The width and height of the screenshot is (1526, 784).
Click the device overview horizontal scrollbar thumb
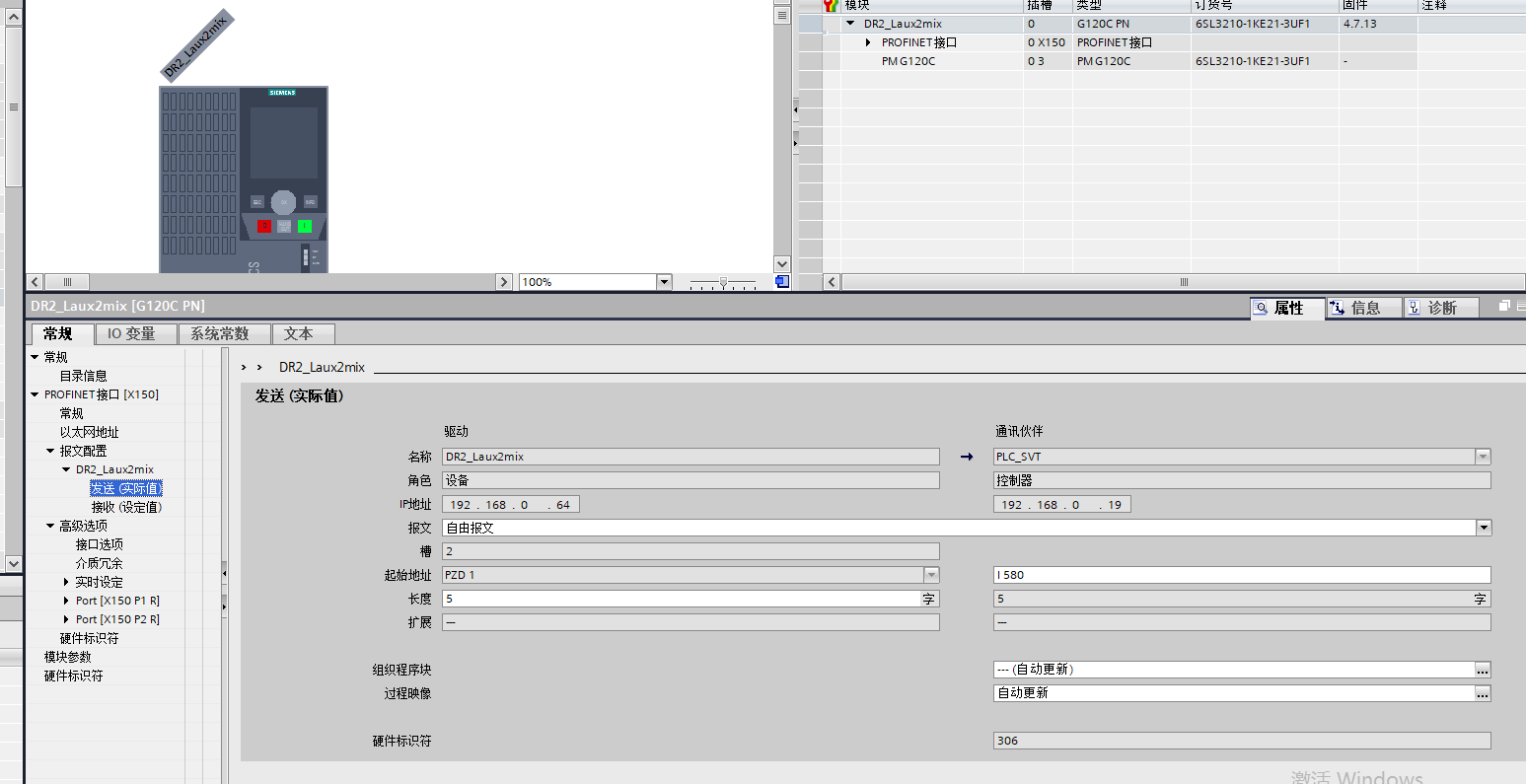click(x=1184, y=282)
